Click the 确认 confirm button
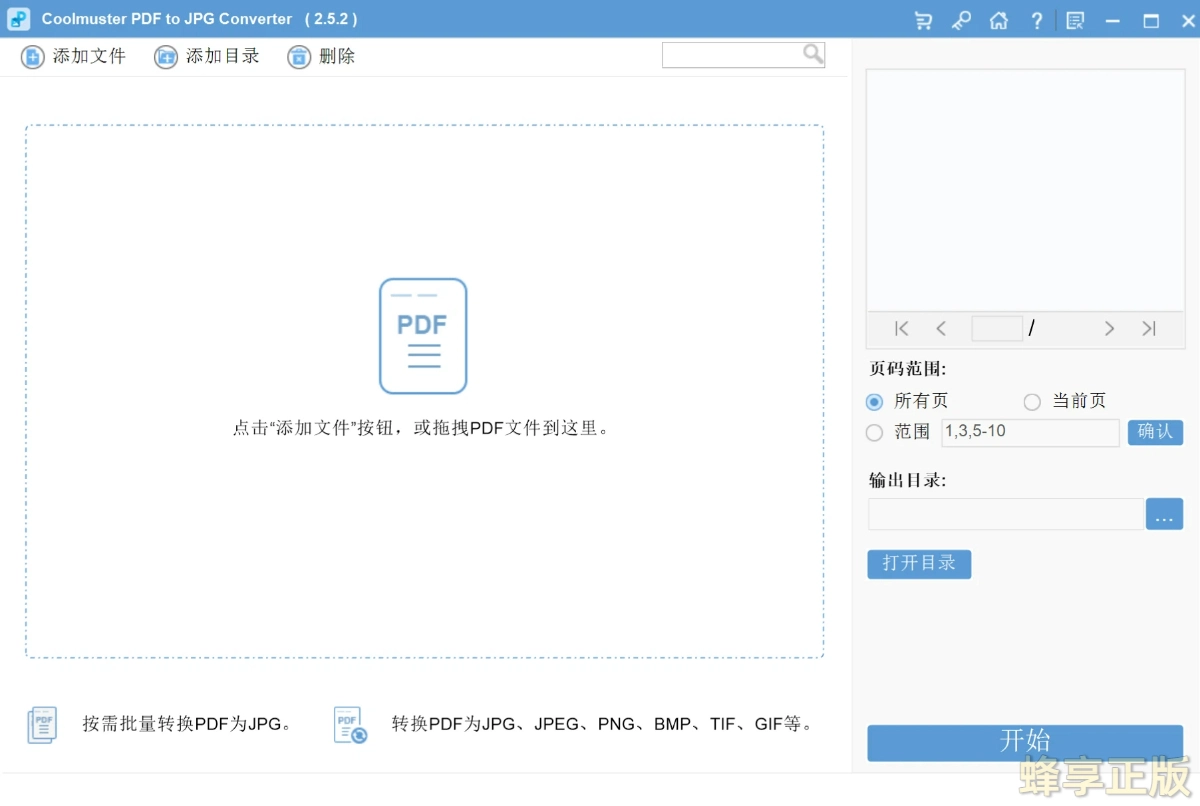This screenshot has width=1200, height=806. (1155, 432)
